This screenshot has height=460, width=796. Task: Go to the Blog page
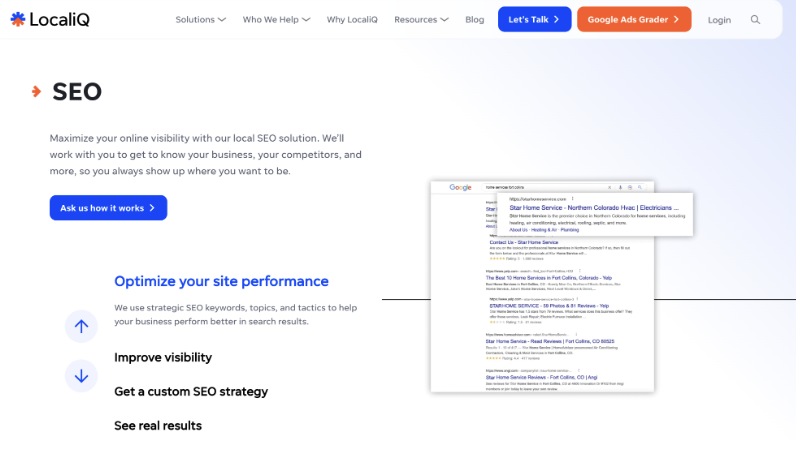pos(475,20)
